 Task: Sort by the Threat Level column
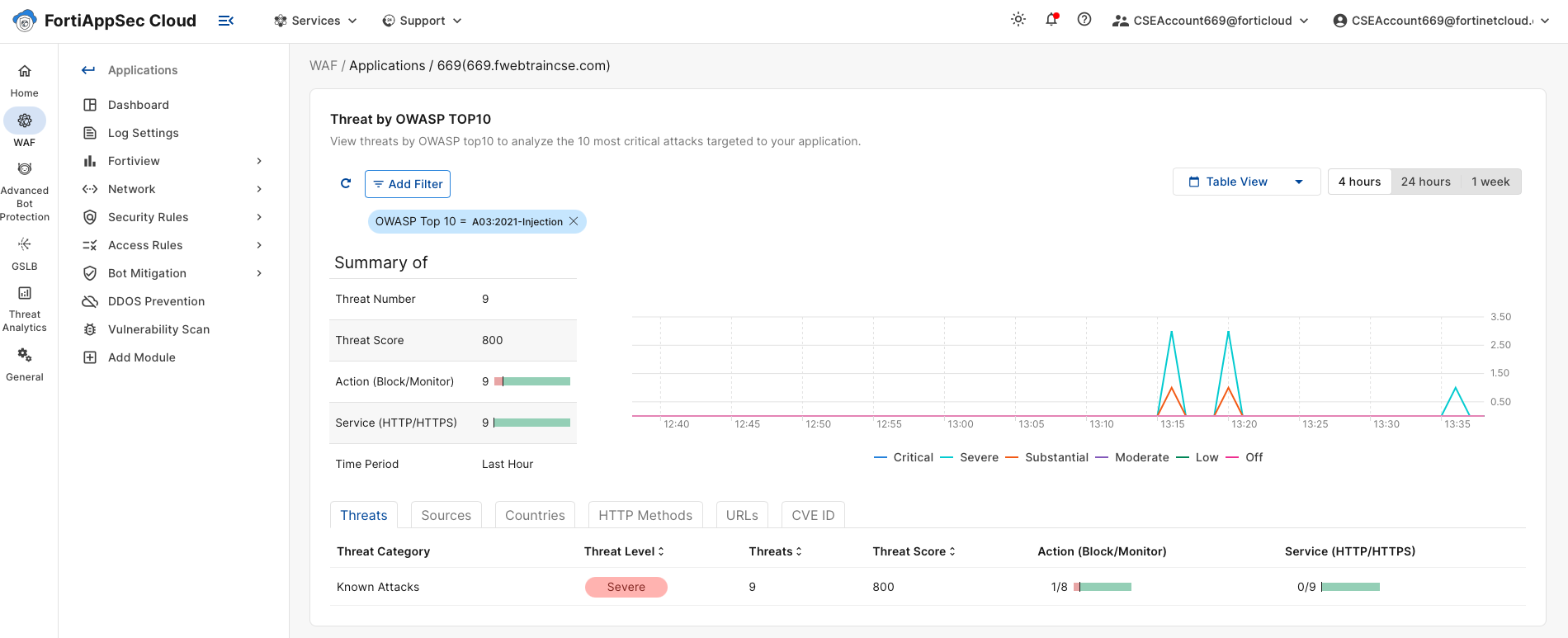pos(624,551)
